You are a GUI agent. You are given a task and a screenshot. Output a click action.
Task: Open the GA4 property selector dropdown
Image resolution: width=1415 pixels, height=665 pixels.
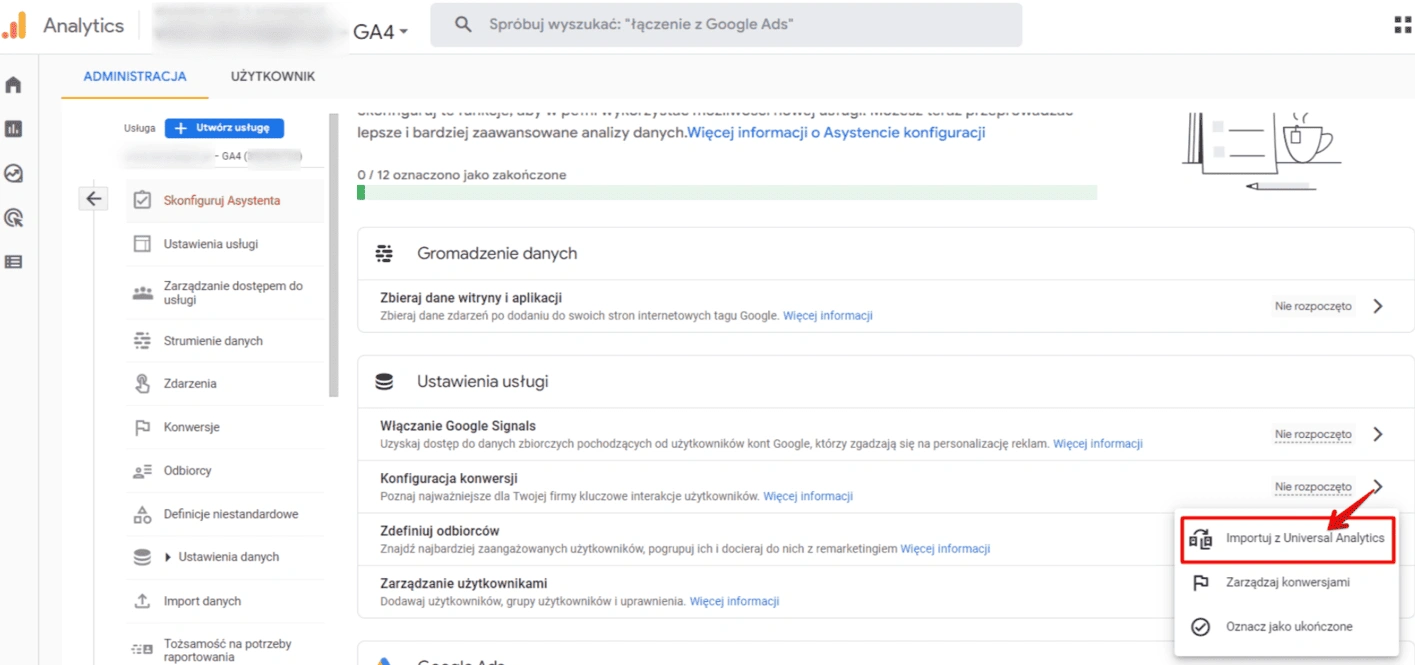381,32
